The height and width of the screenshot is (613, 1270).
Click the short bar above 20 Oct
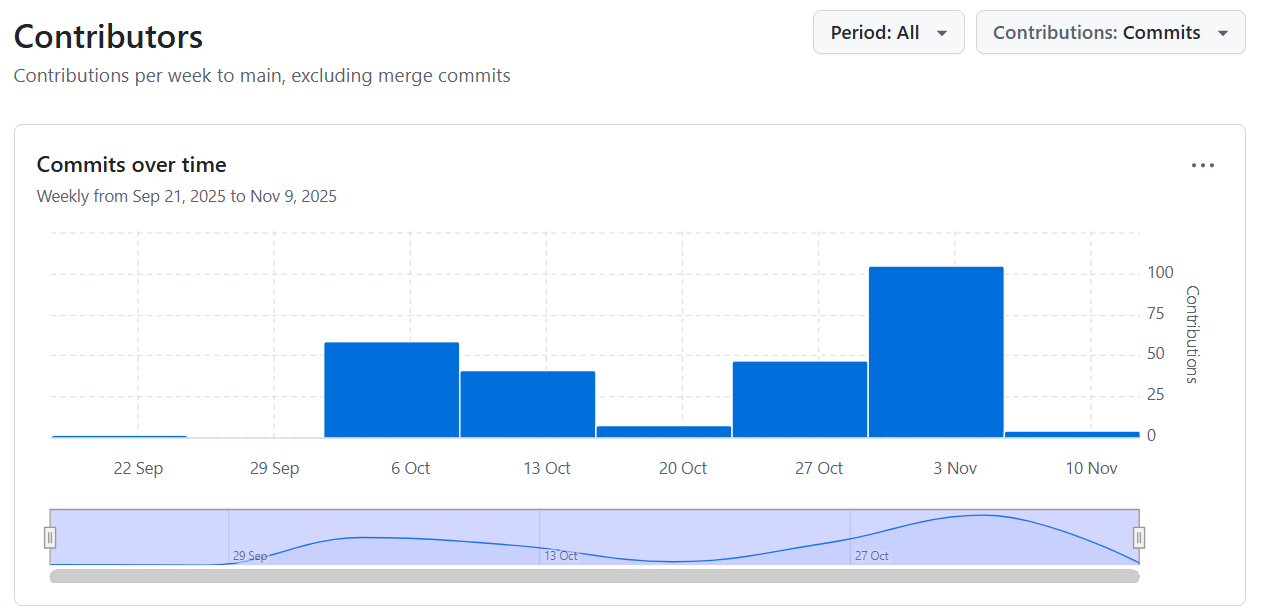pos(663,432)
